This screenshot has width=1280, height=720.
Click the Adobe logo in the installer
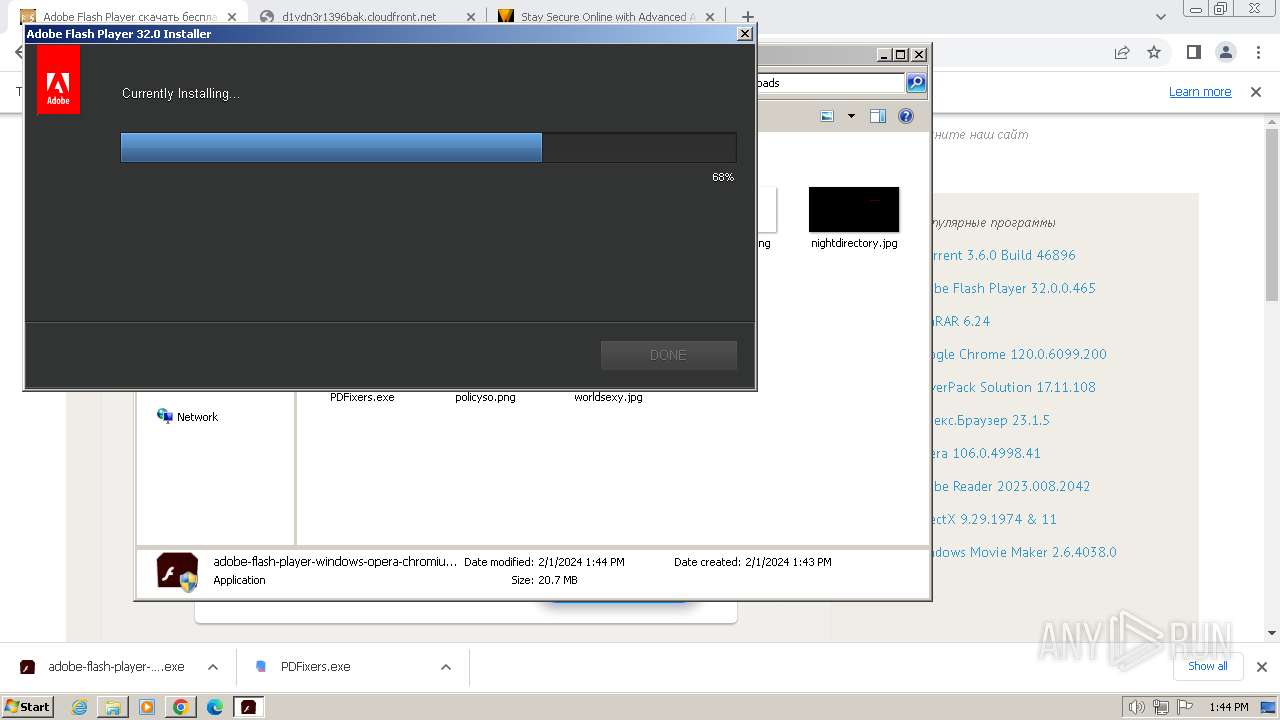tap(58, 80)
